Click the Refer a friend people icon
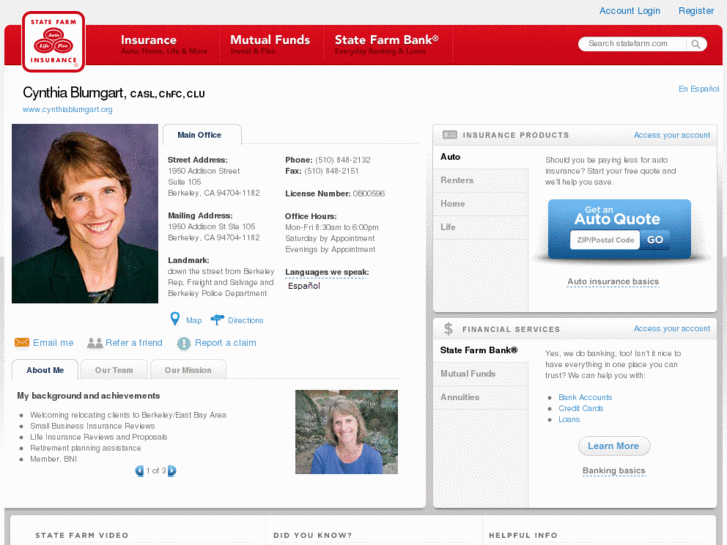 [x=95, y=343]
